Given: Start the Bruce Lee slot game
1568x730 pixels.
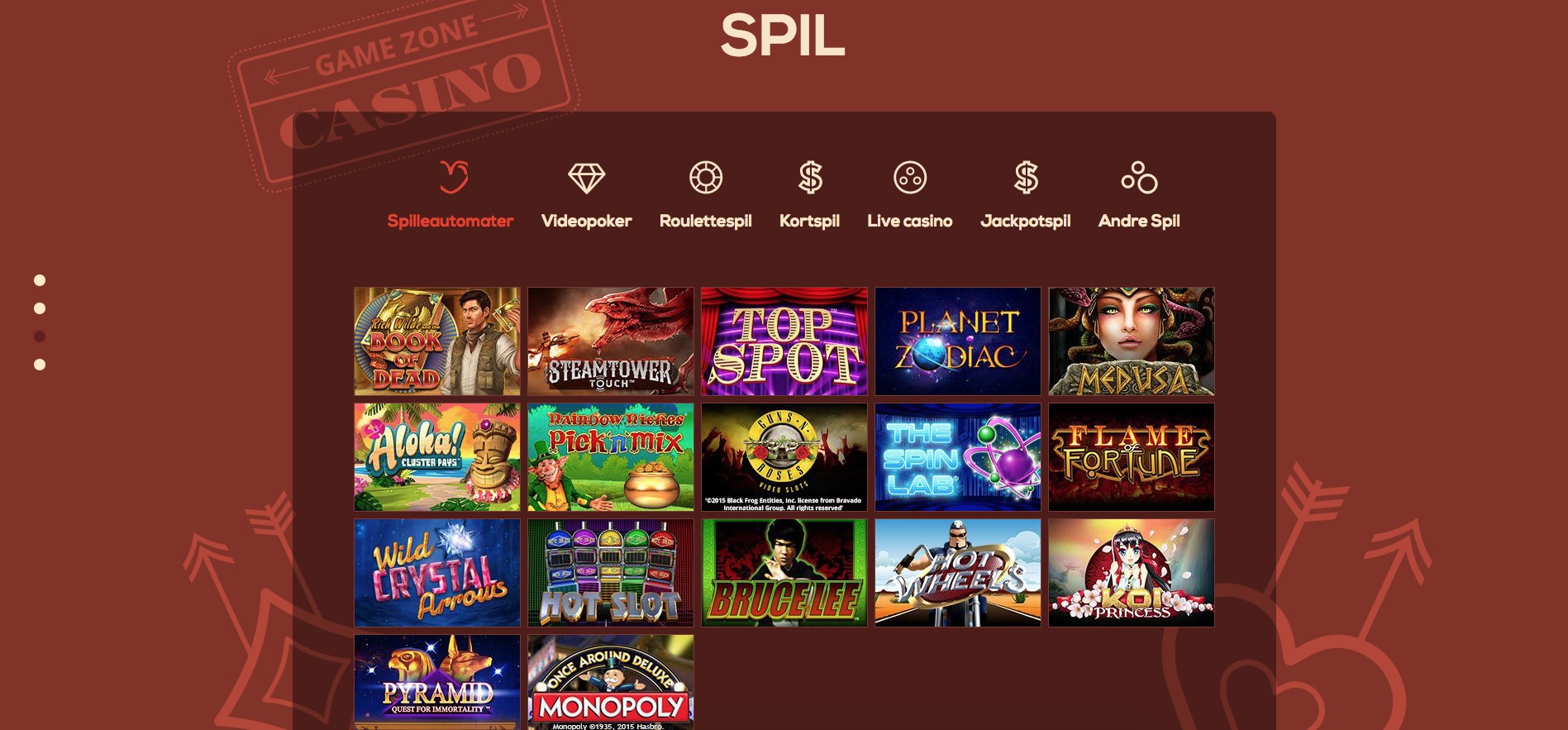Looking at the screenshot, I should 784,573.
